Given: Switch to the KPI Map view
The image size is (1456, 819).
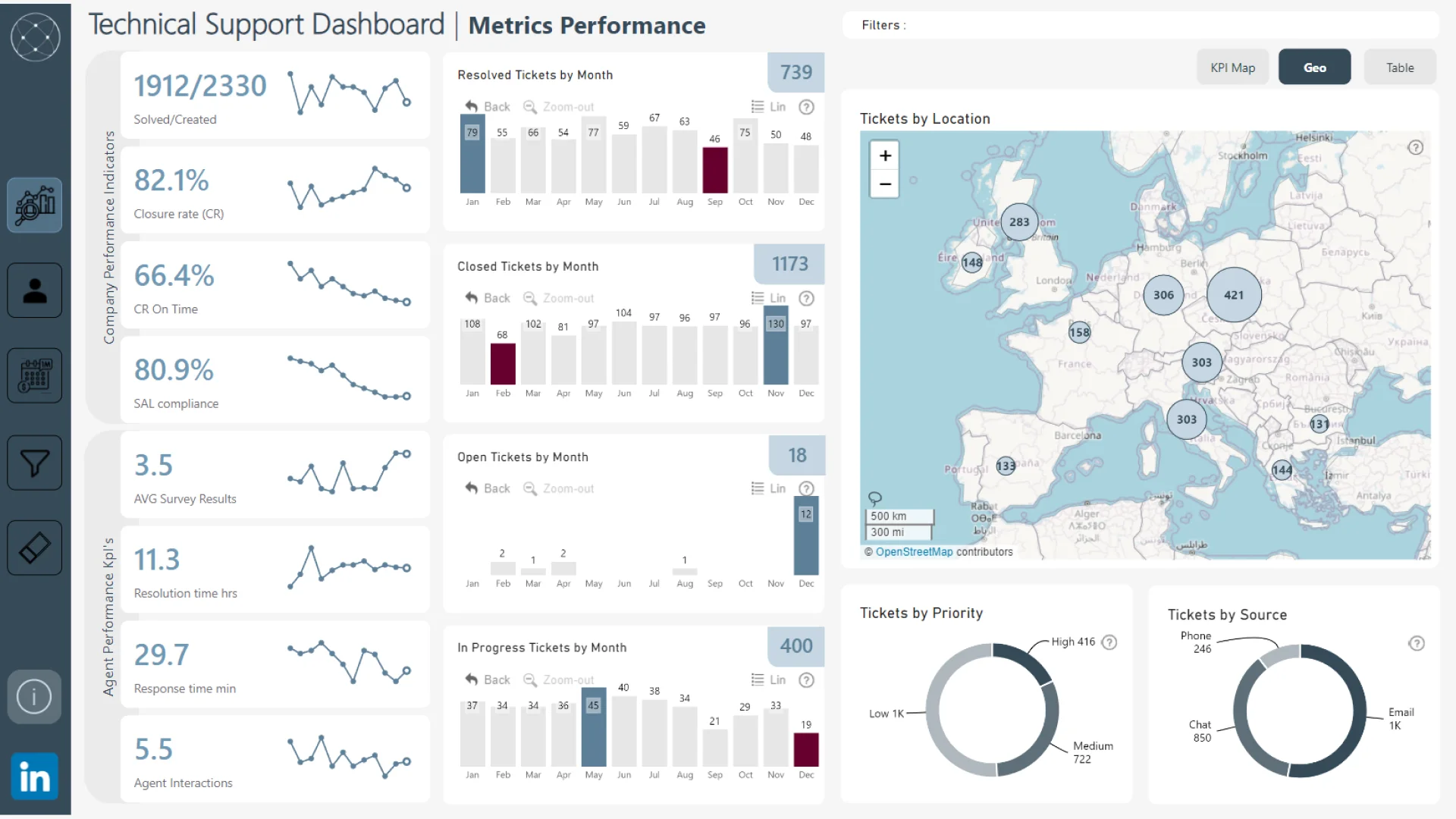Looking at the screenshot, I should click(1232, 67).
